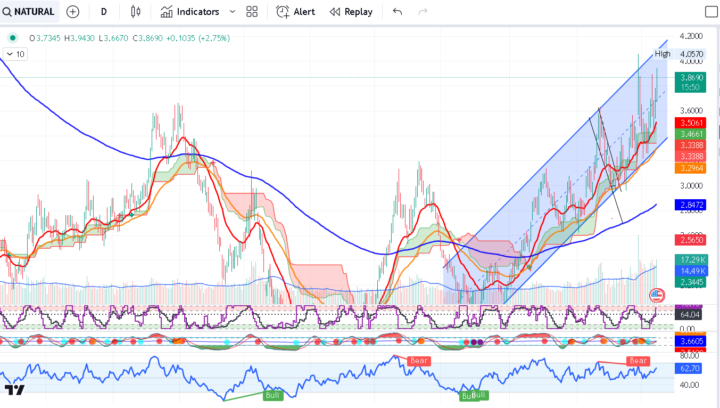Select the blue 2.8472 moving average label
Viewport: 720px width, 408px height.
tap(690, 205)
